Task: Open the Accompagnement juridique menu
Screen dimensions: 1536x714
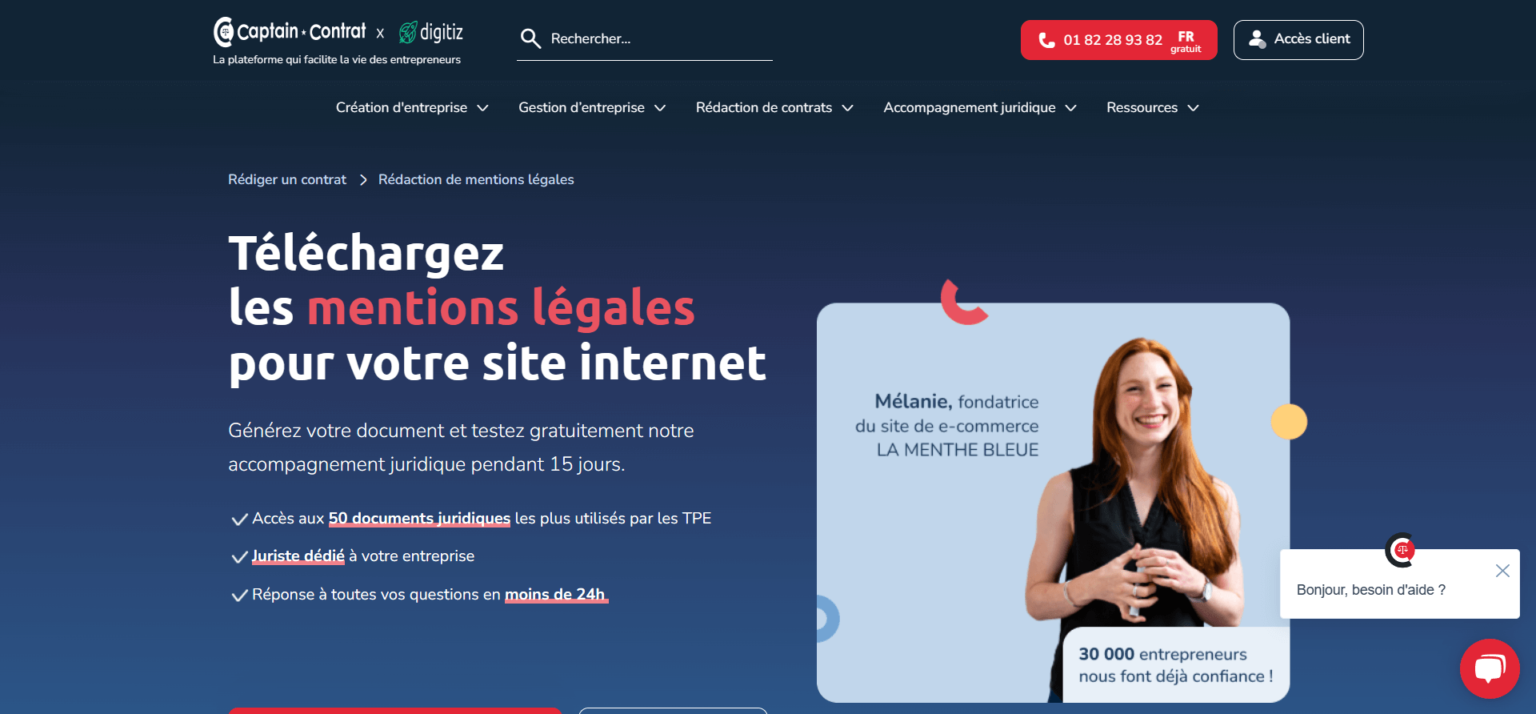Action: pyautogui.click(x=980, y=107)
